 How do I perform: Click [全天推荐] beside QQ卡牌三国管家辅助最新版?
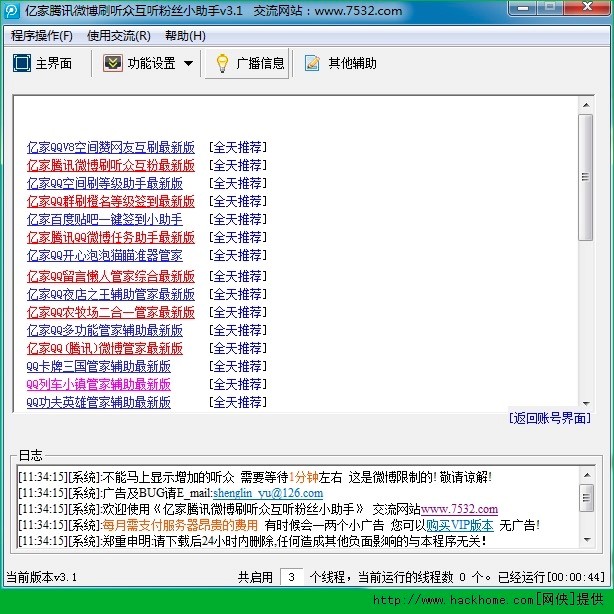pos(238,367)
